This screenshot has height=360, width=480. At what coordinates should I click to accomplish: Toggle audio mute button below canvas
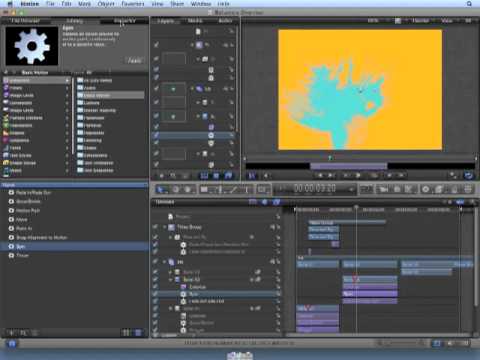(265, 175)
